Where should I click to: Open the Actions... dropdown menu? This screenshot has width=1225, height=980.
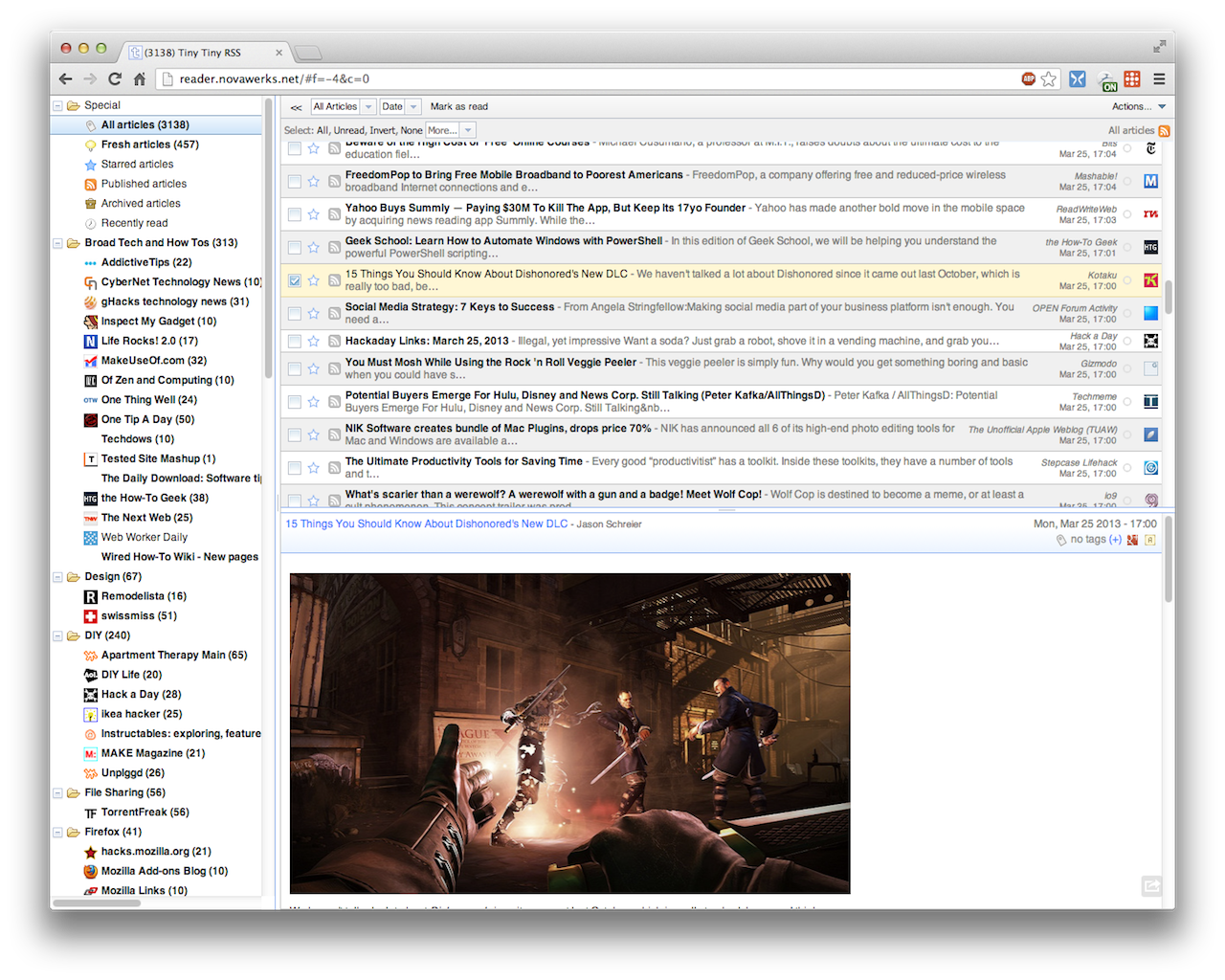pos(1138,107)
